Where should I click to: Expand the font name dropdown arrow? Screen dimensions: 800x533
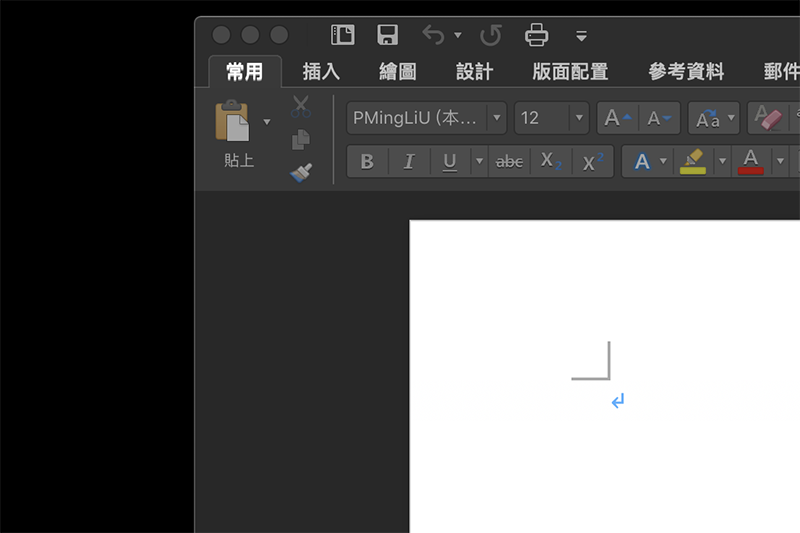point(496,118)
